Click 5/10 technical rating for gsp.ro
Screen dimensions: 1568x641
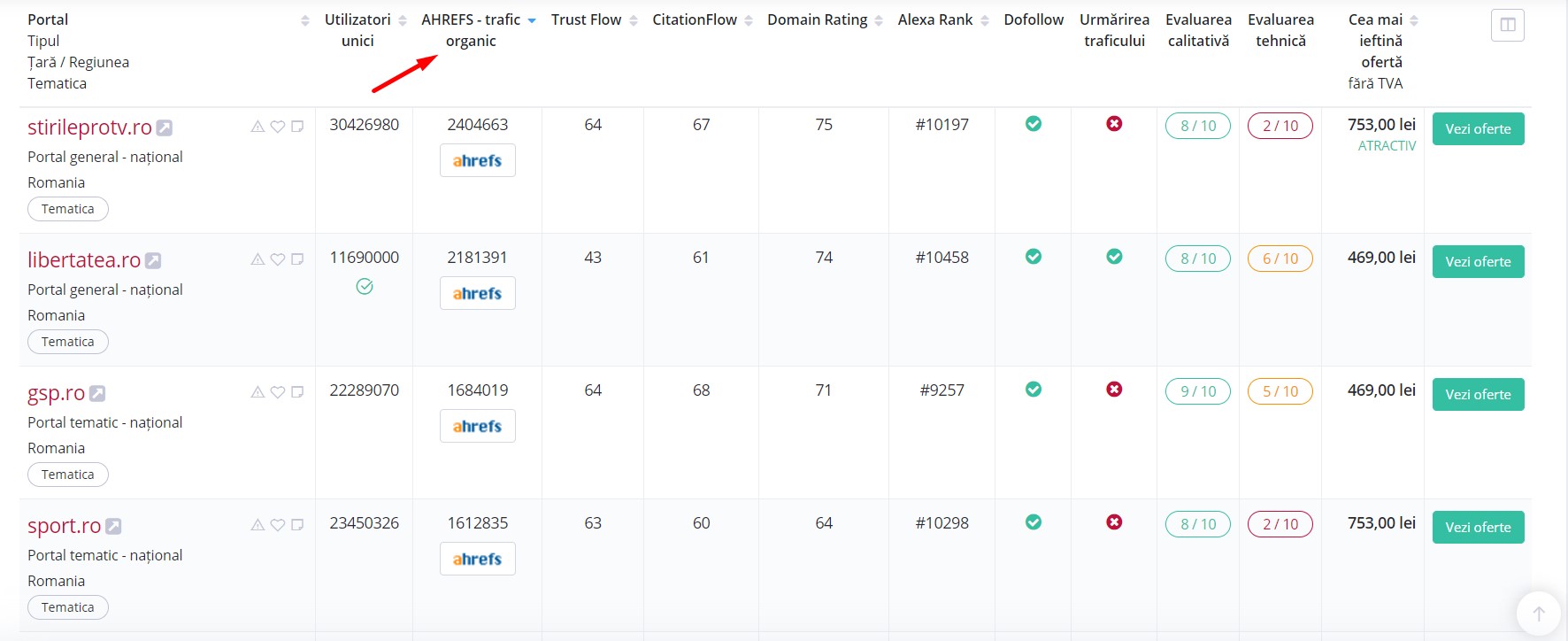click(1280, 391)
